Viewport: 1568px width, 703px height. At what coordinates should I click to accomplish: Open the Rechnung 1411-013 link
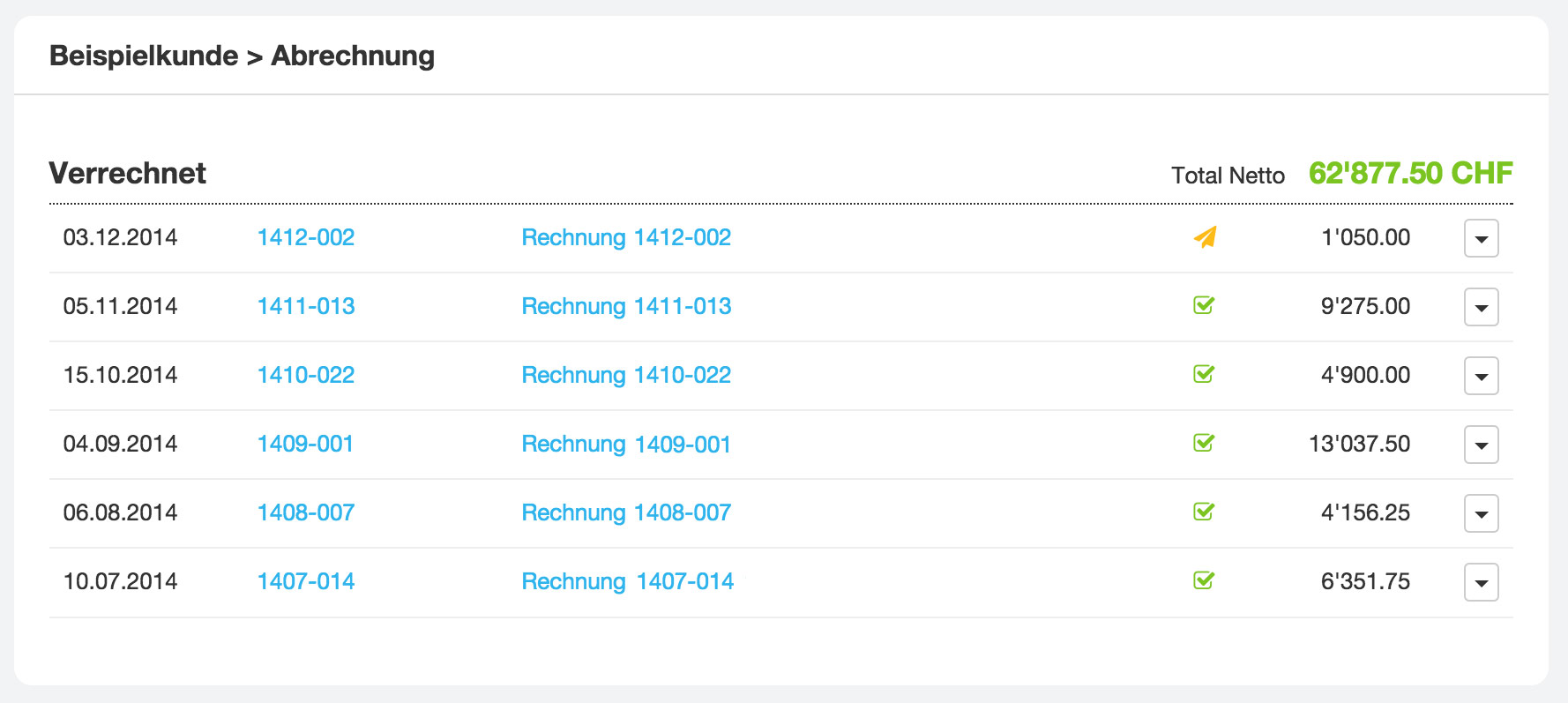point(626,306)
